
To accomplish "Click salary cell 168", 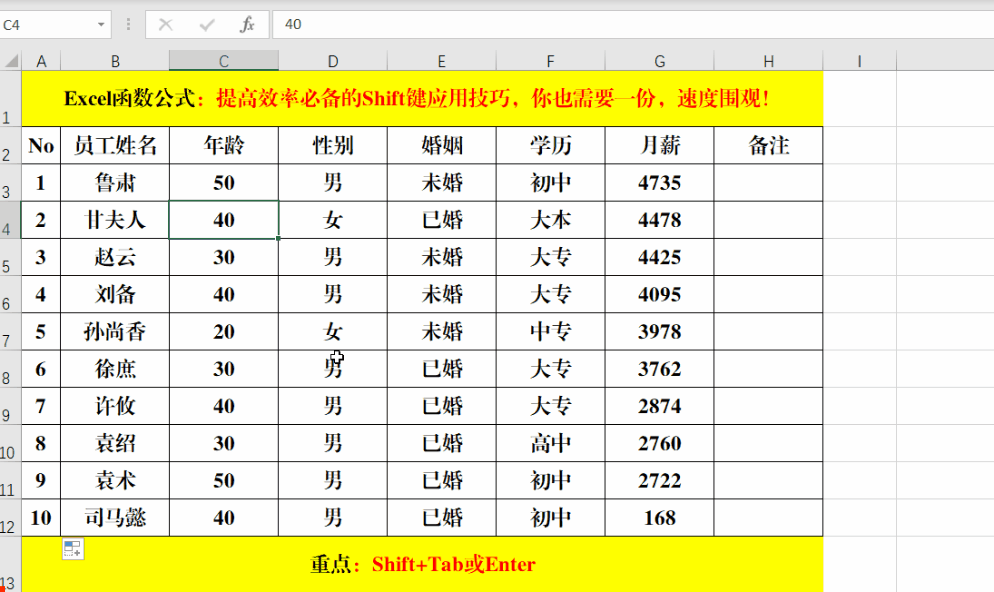I will (x=660, y=518).
